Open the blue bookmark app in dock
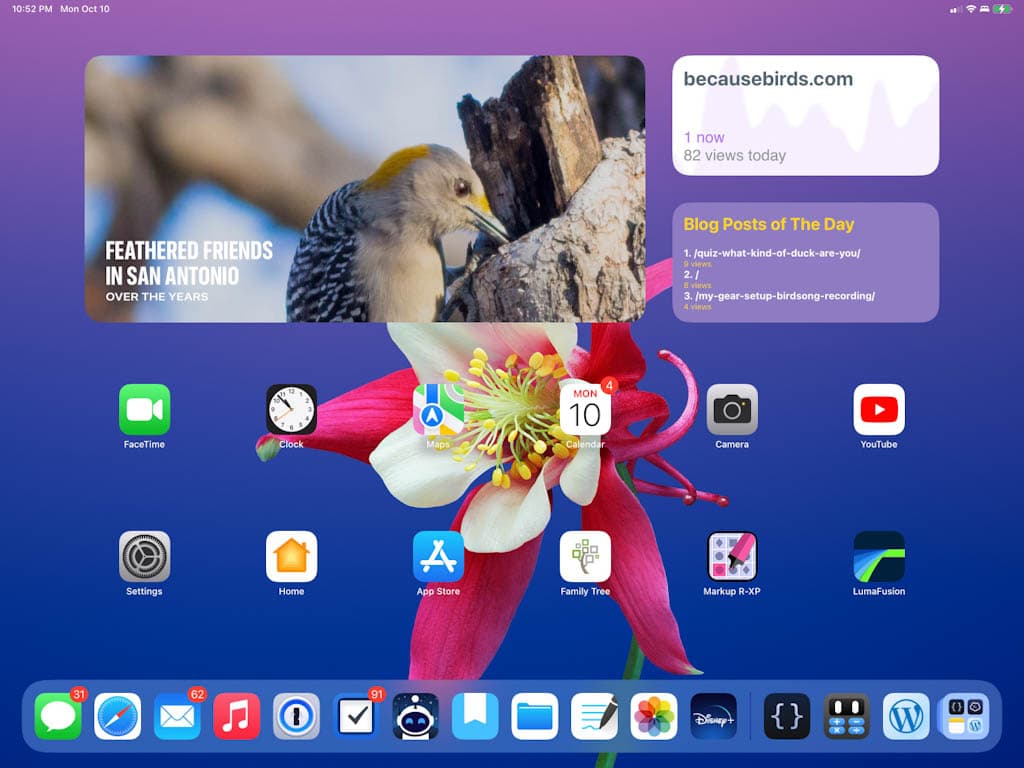Viewport: 1024px width, 768px height. (x=475, y=716)
